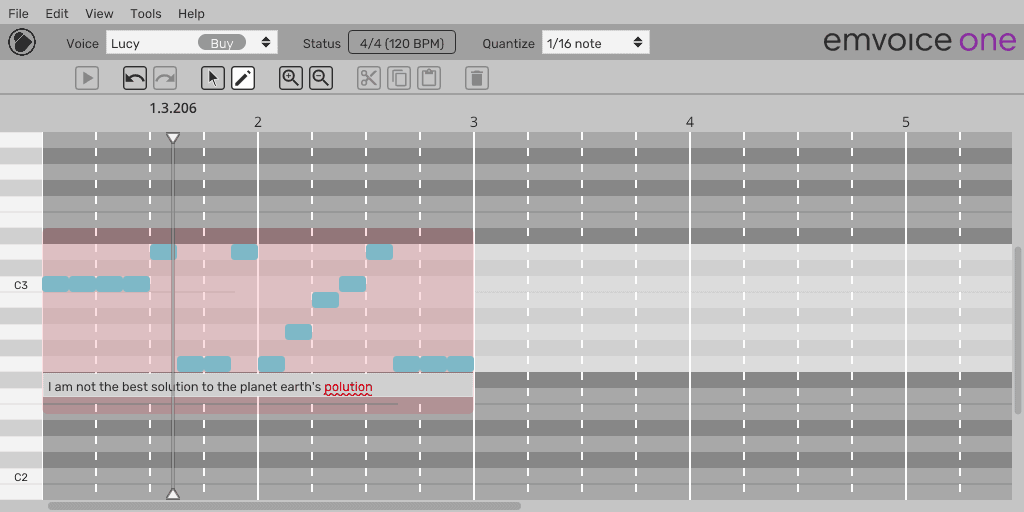This screenshot has width=1024, height=512.
Task: Zoom out with the magnifier minus icon
Action: (321, 77)
